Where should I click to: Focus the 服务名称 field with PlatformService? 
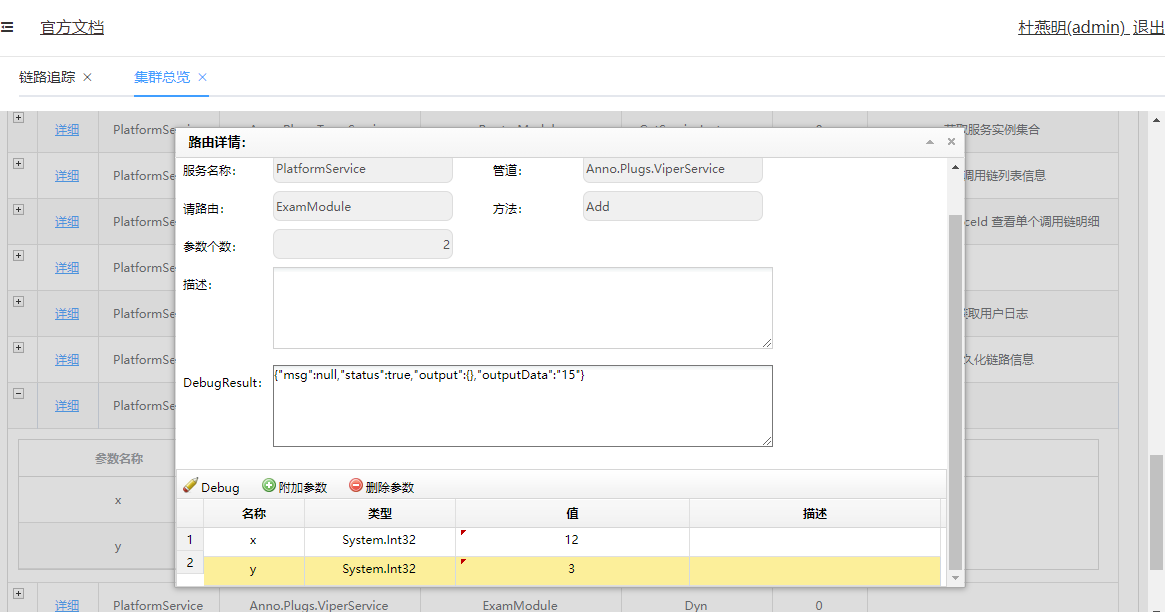pos(363,169)
